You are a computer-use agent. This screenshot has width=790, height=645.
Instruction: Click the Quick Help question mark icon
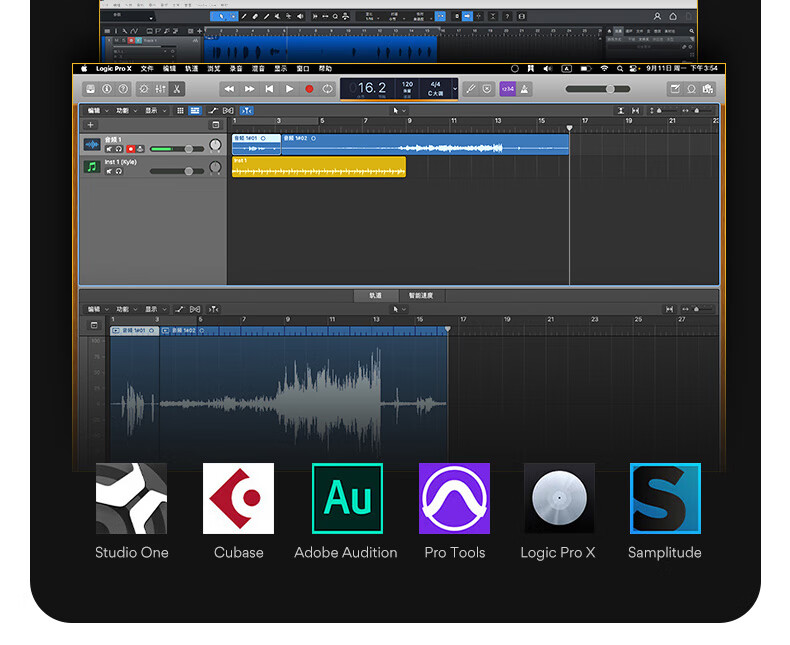(x=125, y=89)
